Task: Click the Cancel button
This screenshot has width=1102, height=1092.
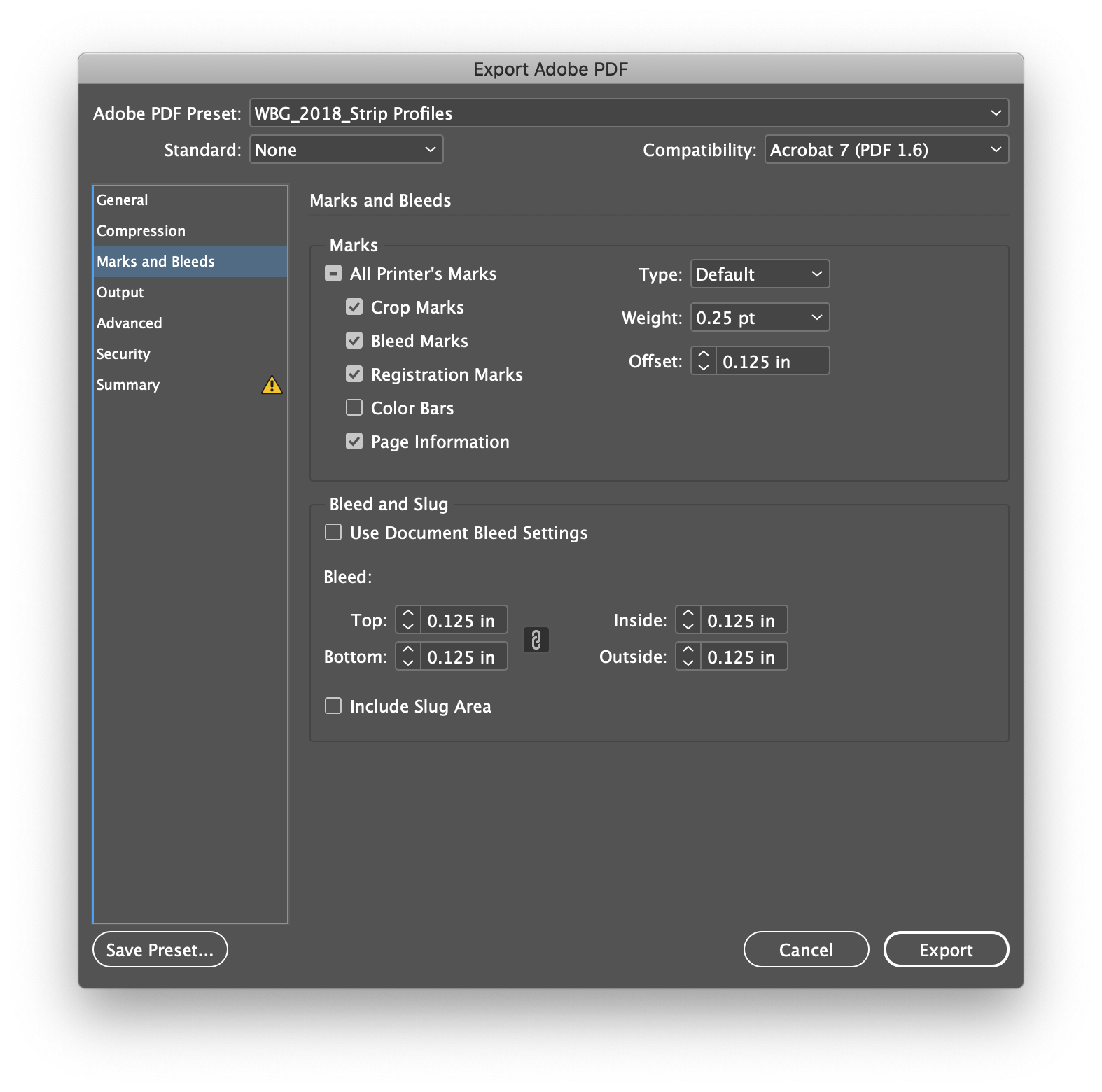Action: (x=806, y=950)
